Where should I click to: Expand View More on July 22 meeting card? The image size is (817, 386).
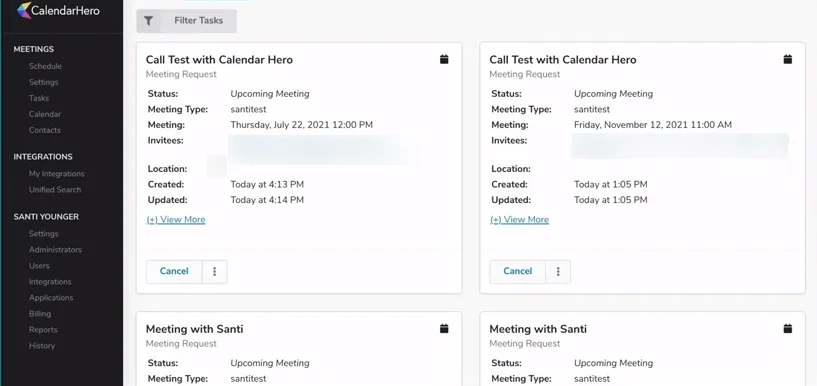[x=176, y=220]
